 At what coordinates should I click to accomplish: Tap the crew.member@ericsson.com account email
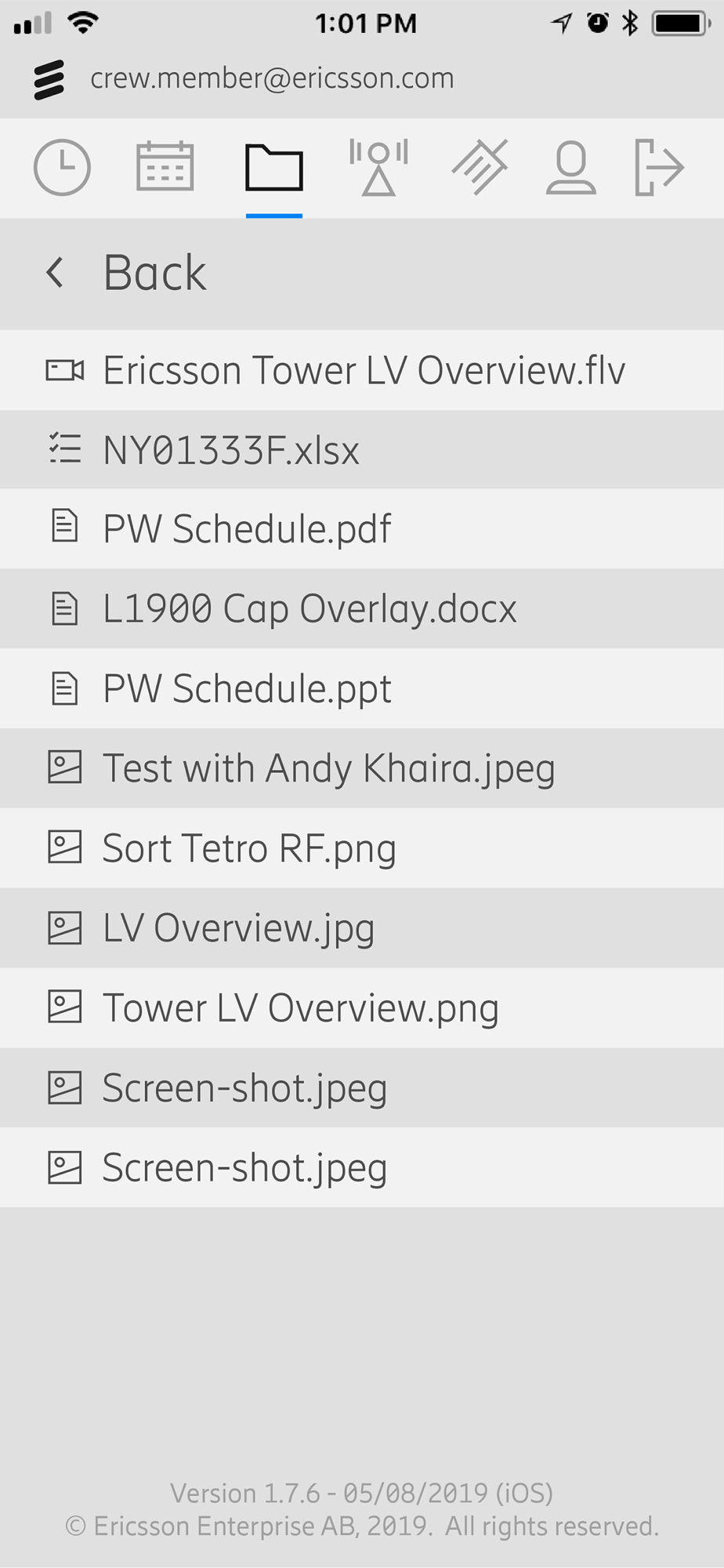(272, 78)
